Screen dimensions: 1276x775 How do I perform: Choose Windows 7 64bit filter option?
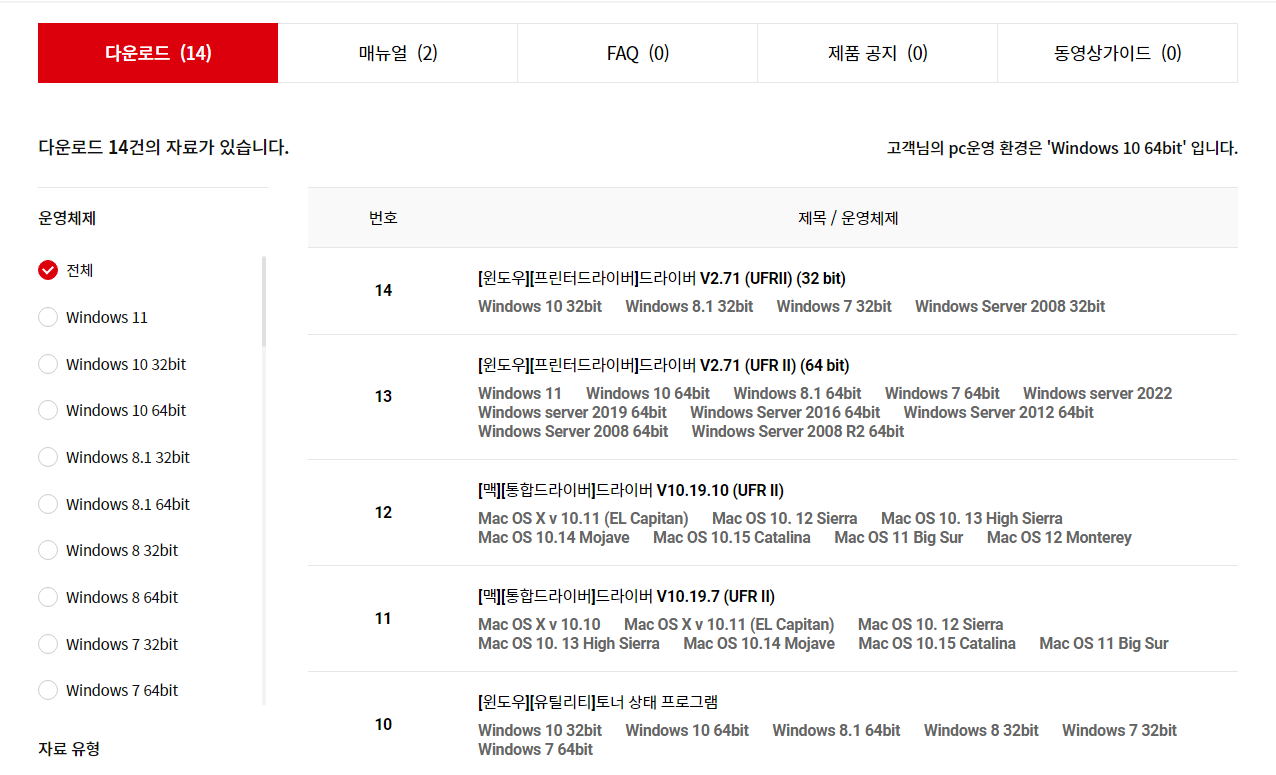48,690
